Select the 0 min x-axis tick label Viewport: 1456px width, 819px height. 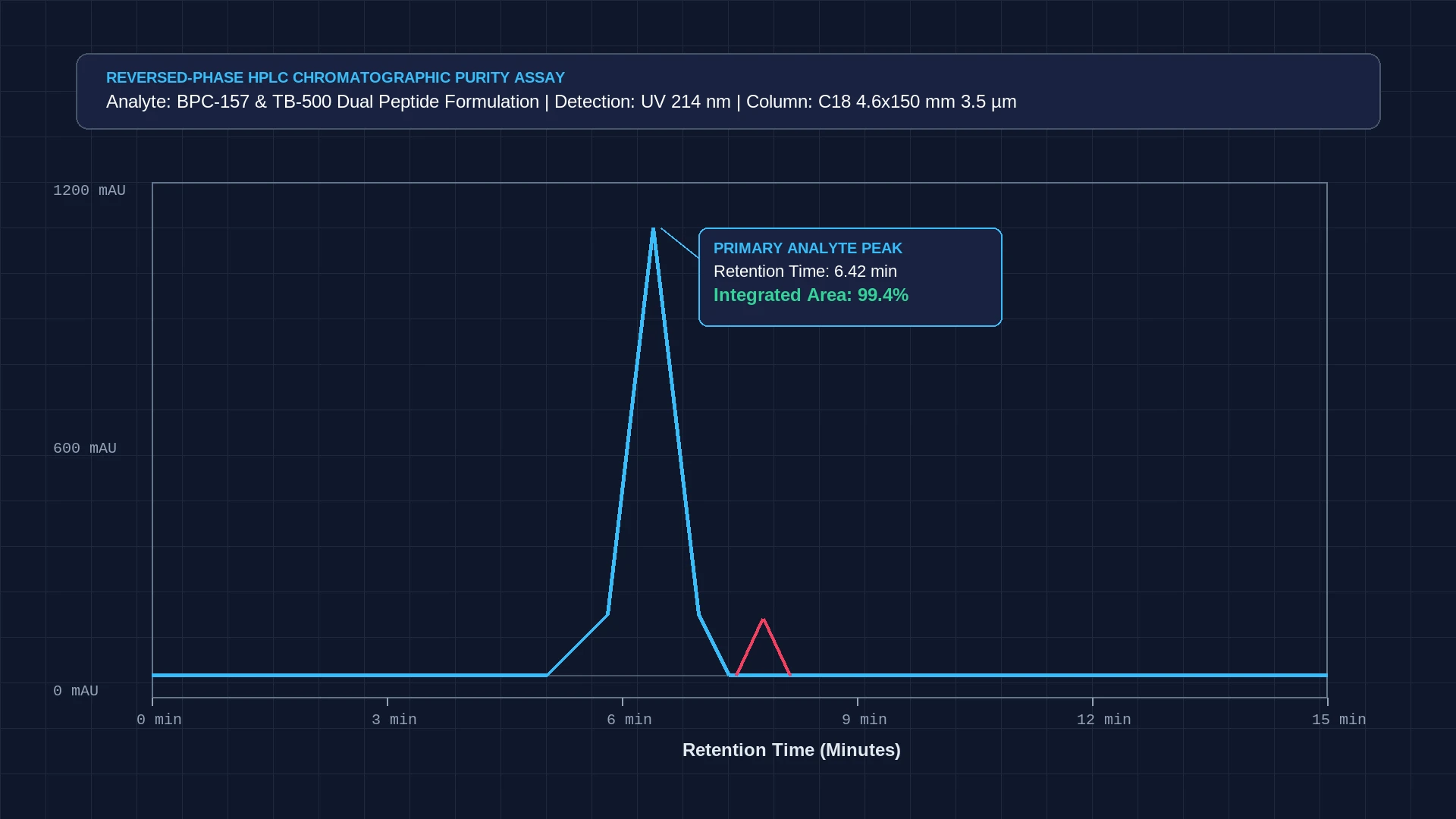158,720
